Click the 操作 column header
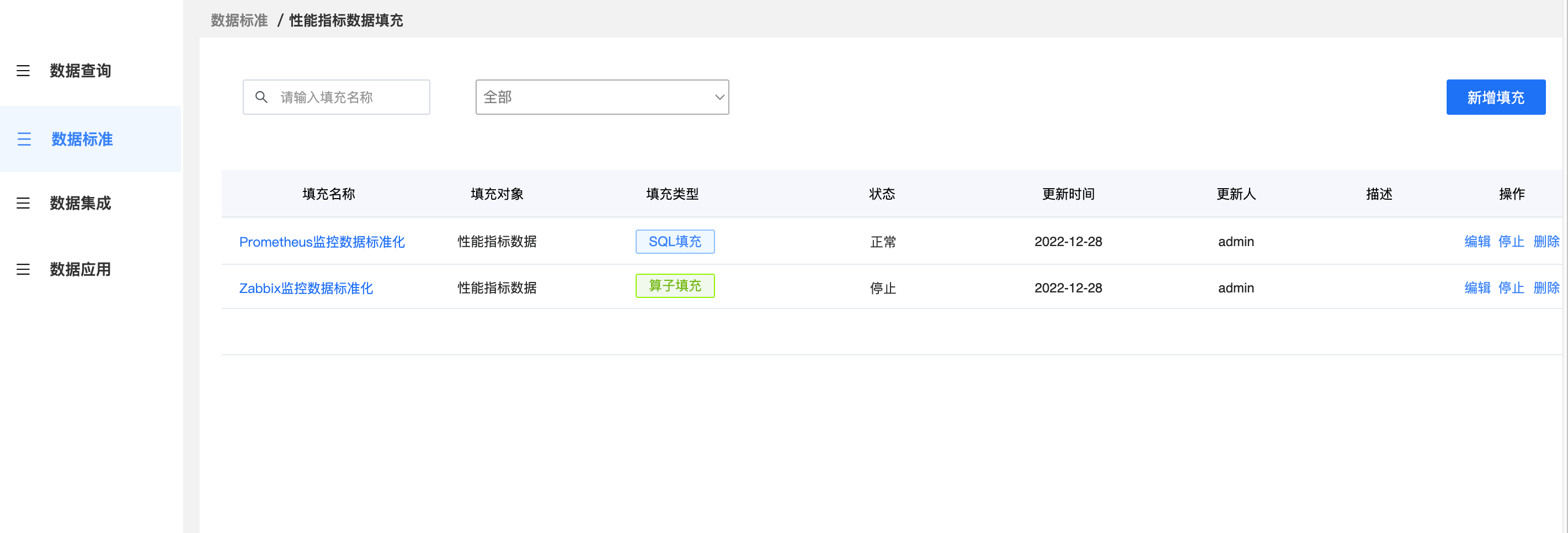The image size is (1568, 533). coord(1511,194)
